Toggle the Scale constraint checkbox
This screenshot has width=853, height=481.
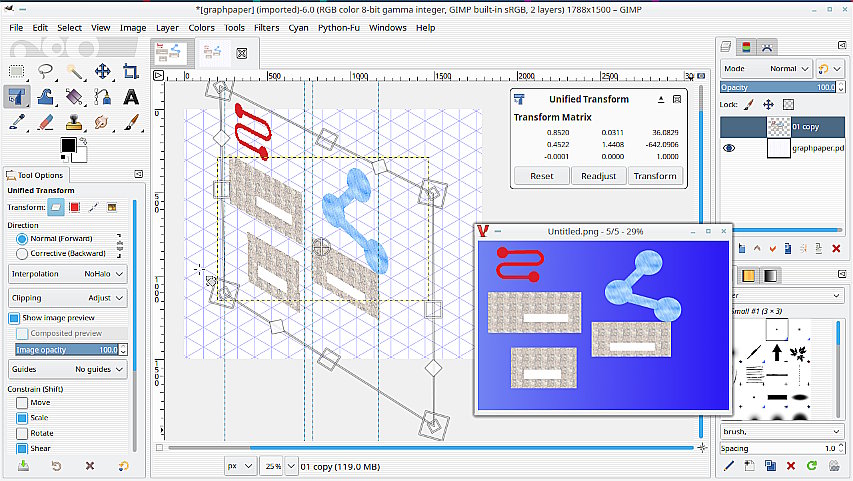coord(22,418)
